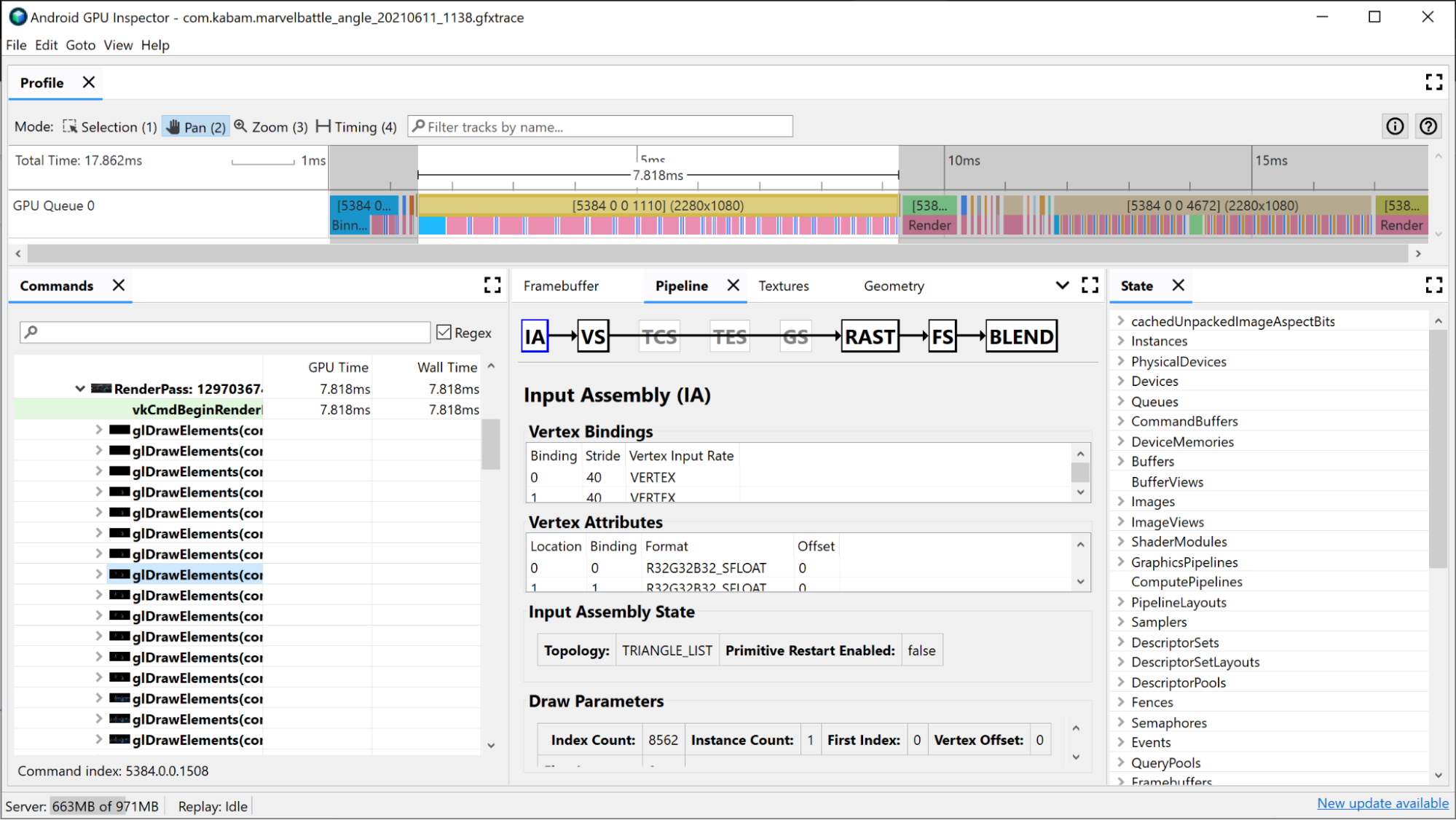Open the Framebuffer tab in Pipeline view
The image size is (1456, 820).
(561, 286)
